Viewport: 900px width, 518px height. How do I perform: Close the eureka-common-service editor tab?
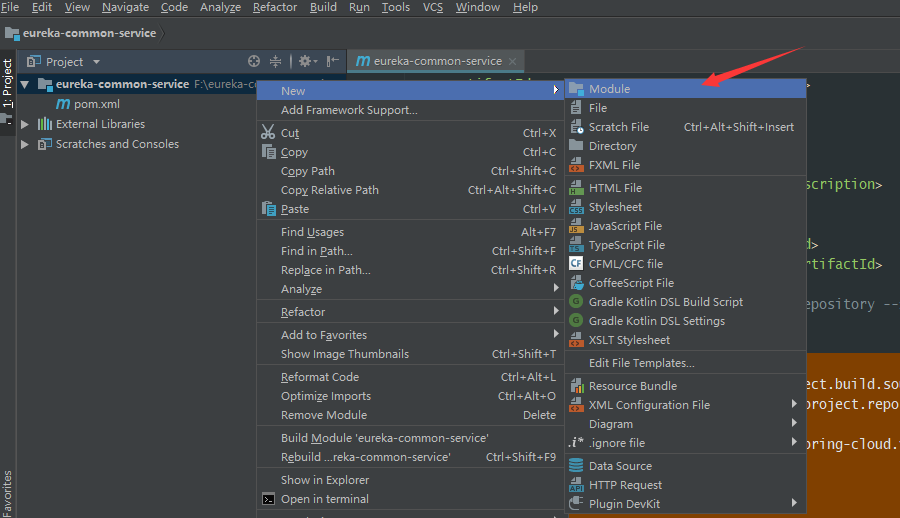(x=513, y=61)
